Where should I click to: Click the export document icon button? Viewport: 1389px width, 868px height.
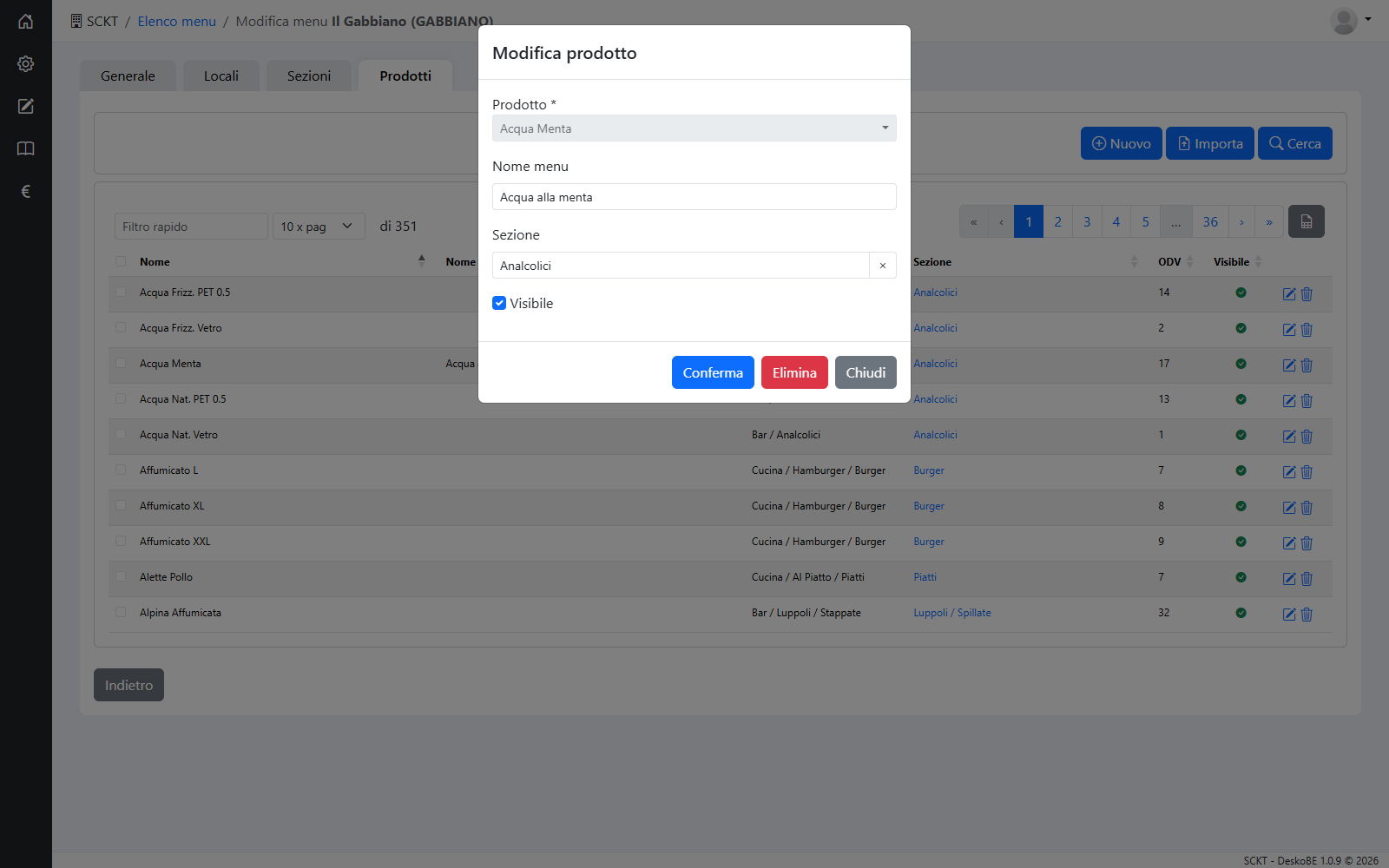[1307, 221]
